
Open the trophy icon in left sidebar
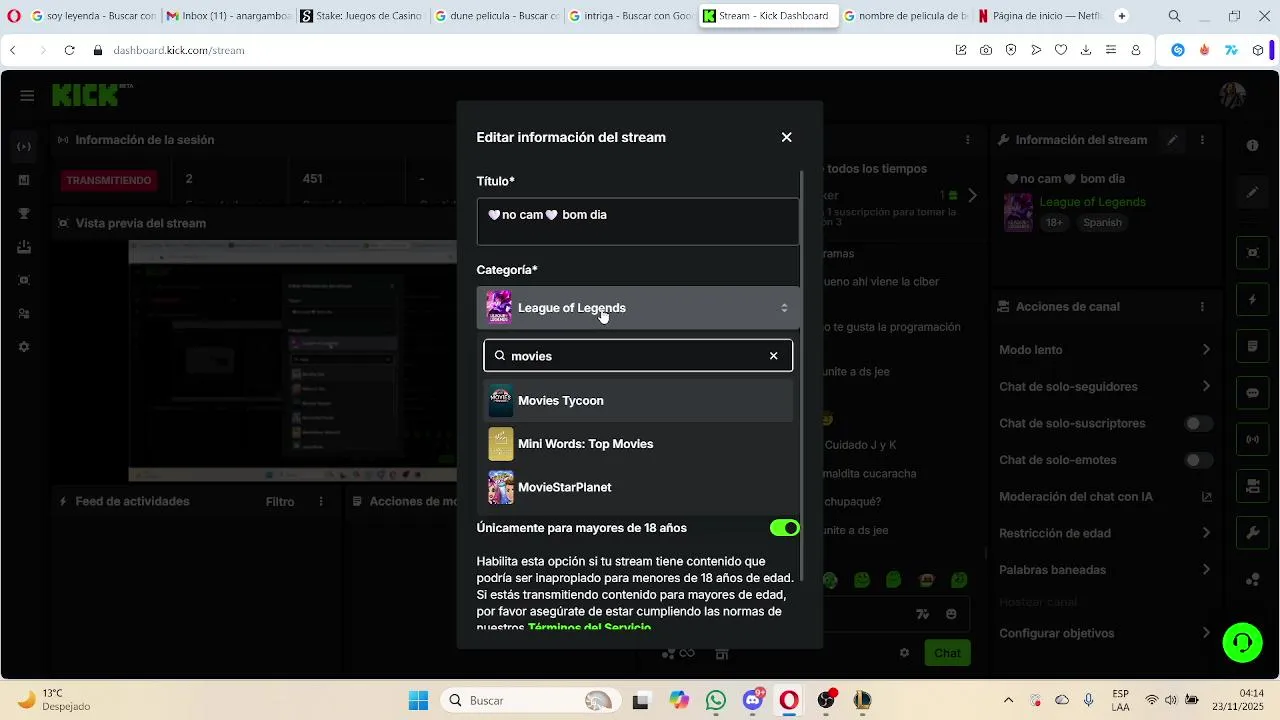pos(24,214)
